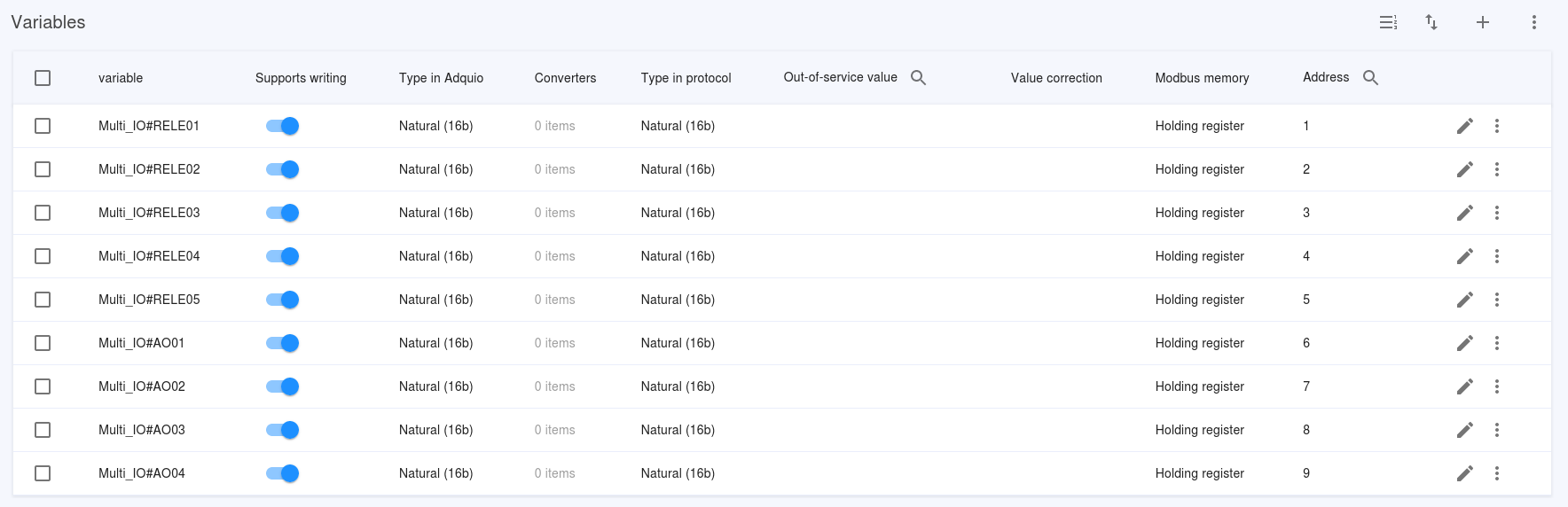The image size is (1568, 507).
Task: Click the add variable plus icon
Action: click(x=1482, y=22)
